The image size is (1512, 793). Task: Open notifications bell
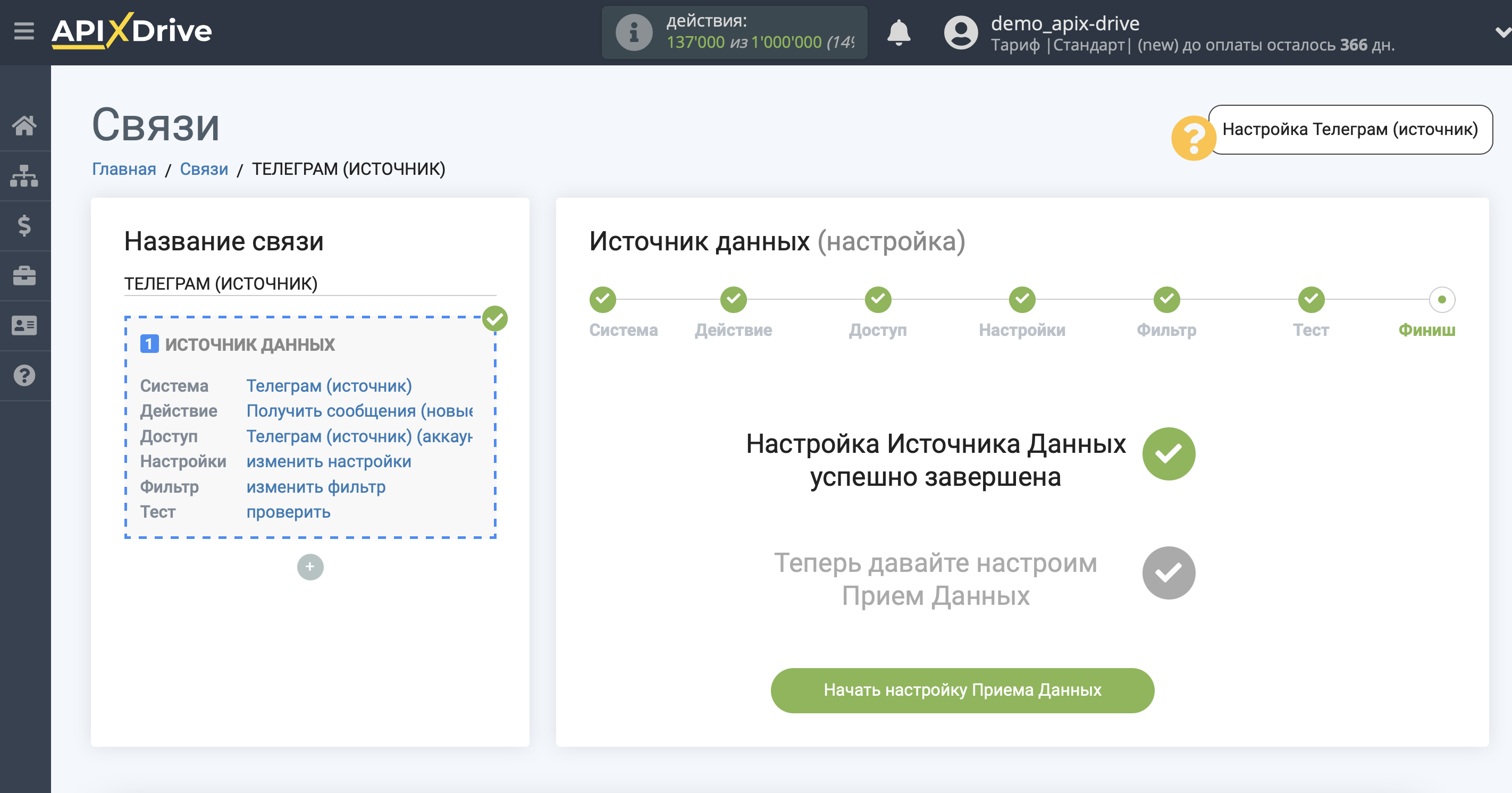tap(898, 32)
